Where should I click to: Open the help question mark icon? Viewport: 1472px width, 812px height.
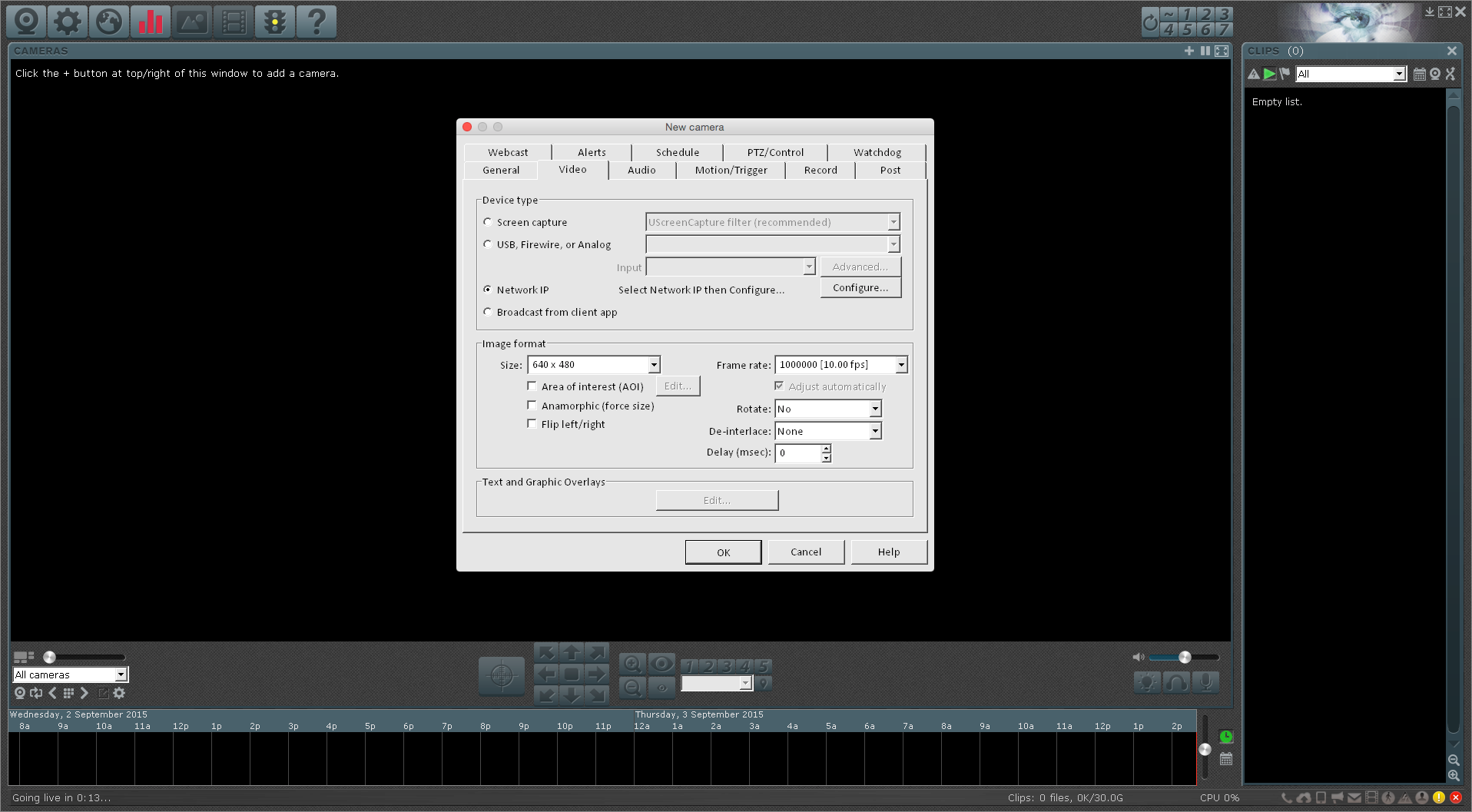coord(316,22)
